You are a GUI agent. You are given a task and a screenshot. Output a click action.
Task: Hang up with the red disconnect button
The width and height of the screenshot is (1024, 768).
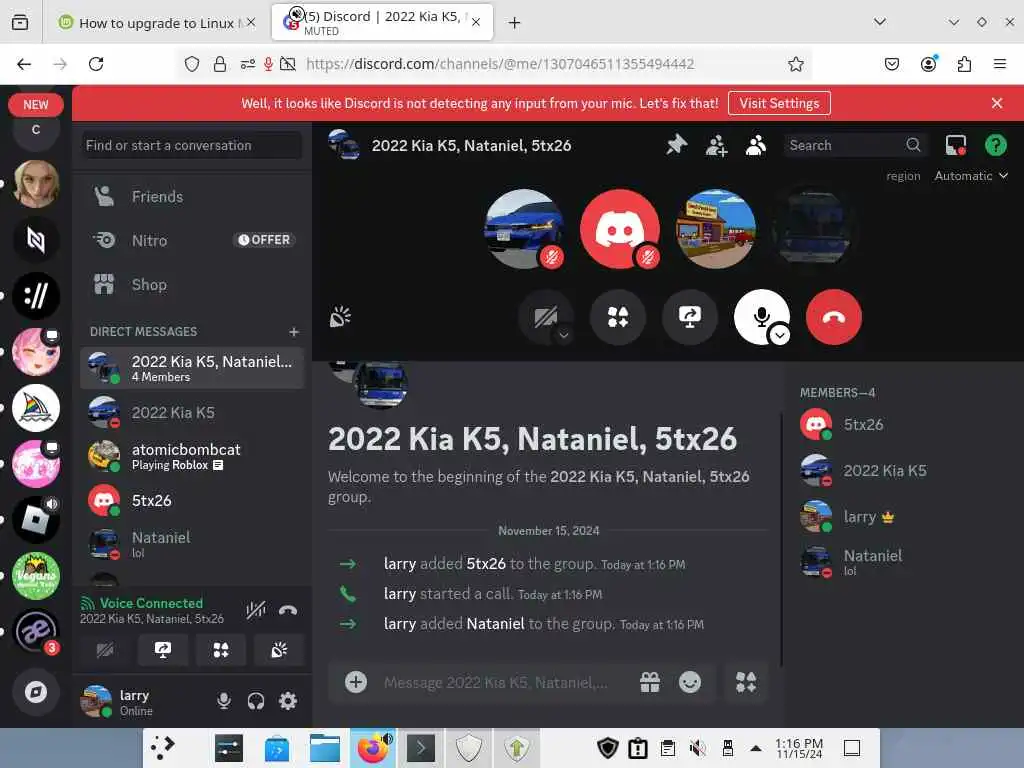pos(833,317)
